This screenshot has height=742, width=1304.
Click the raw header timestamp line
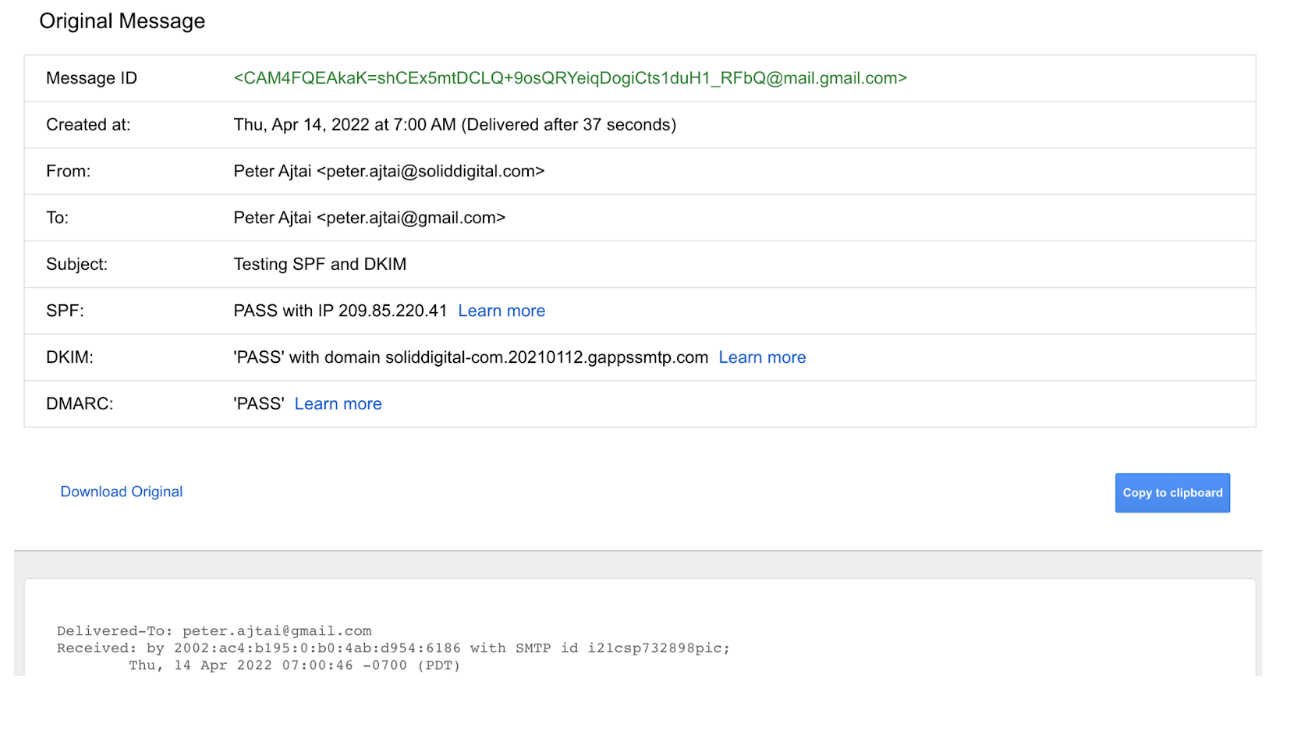[294, 665]
